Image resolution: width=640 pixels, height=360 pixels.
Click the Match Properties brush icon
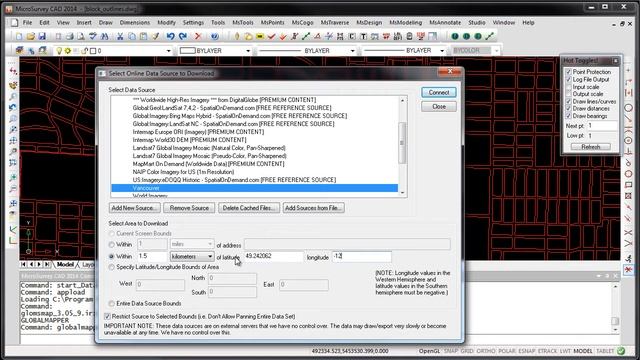(x=156, y=36)
